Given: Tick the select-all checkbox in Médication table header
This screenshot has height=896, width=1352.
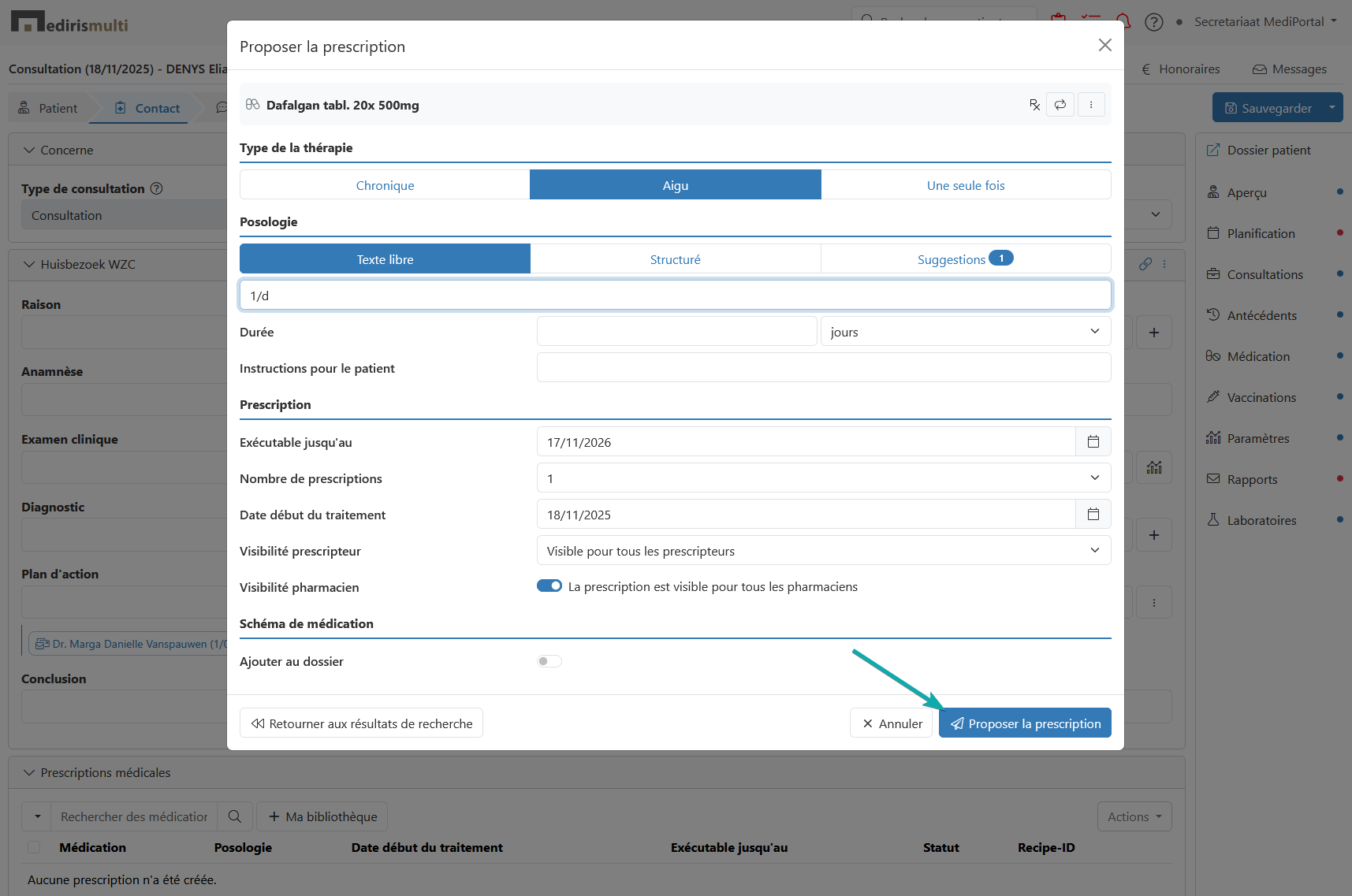Looking at the screenshot, I should tap(34, 847).
